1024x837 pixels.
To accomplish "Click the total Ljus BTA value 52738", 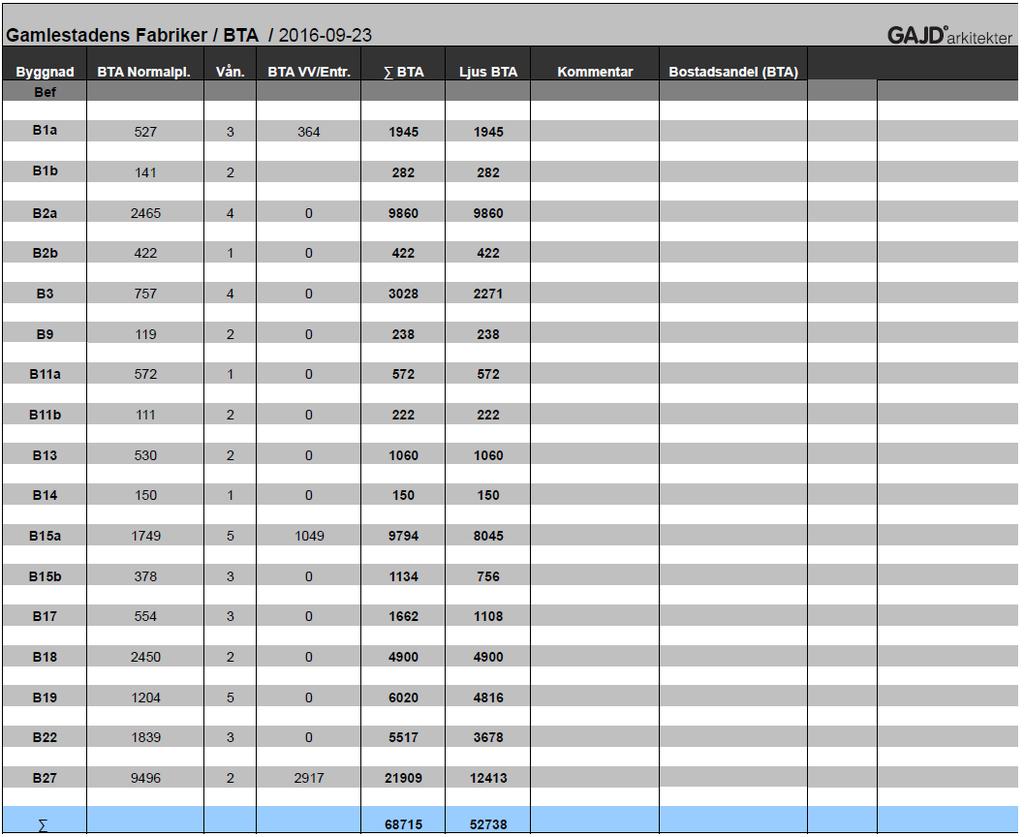I will click(488, 825).
